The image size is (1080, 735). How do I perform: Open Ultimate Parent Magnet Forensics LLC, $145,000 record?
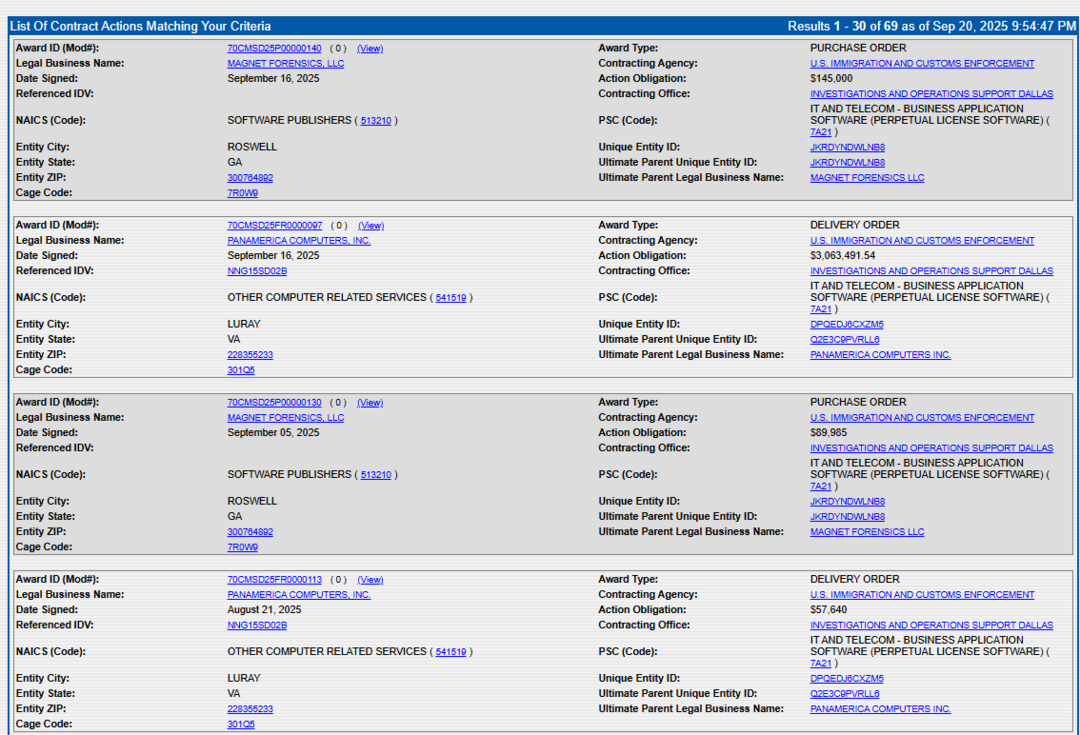(x=867, y=178)
